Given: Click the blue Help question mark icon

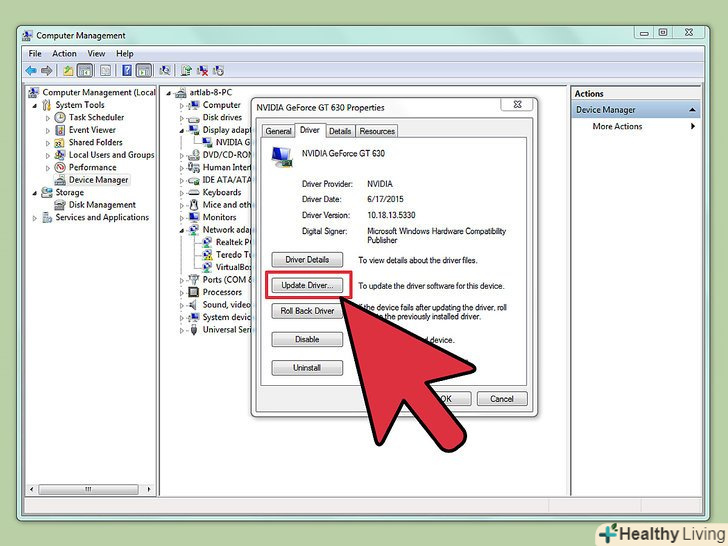Looking at the screenshot, I should point(127,71).
